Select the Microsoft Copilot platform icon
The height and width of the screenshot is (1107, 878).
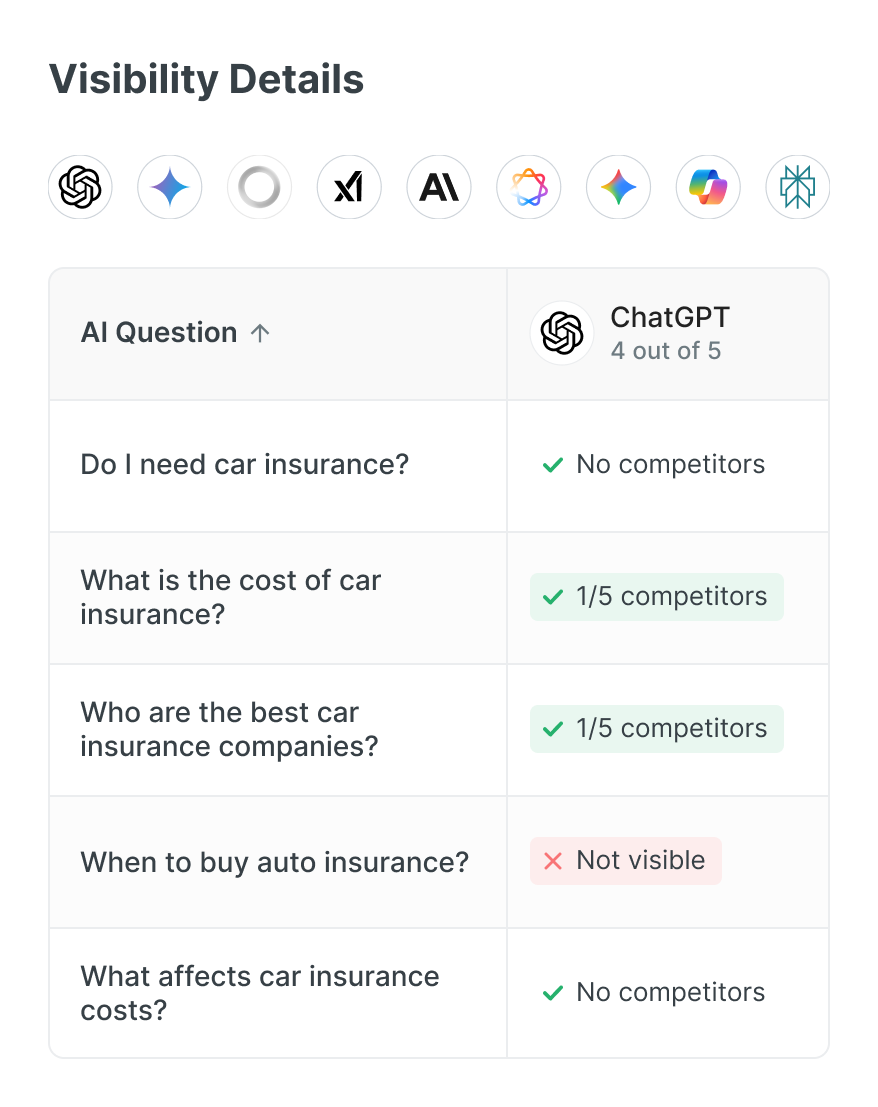[x=708, y=187]
